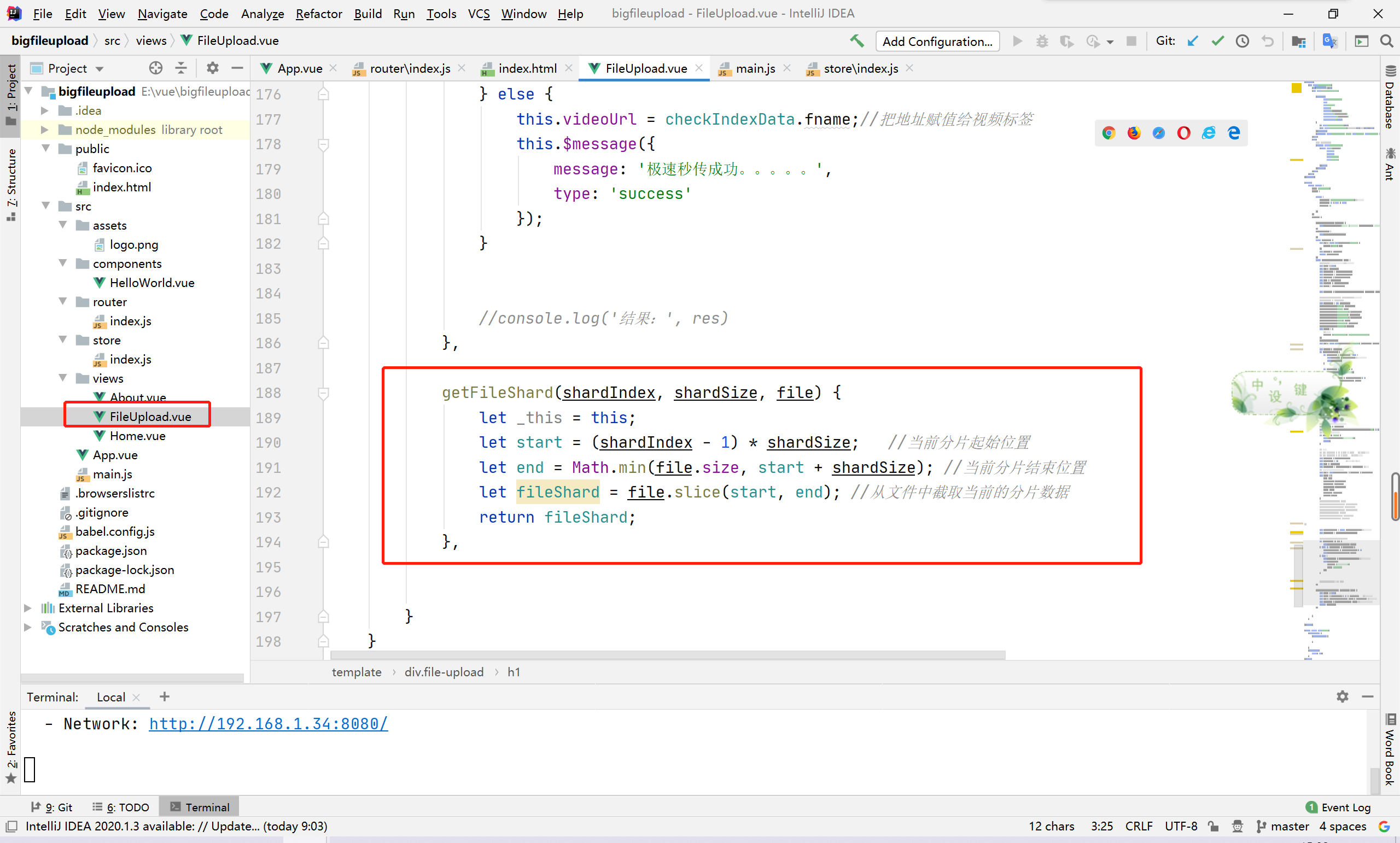Expand the components folder

(x=67, y=263)
